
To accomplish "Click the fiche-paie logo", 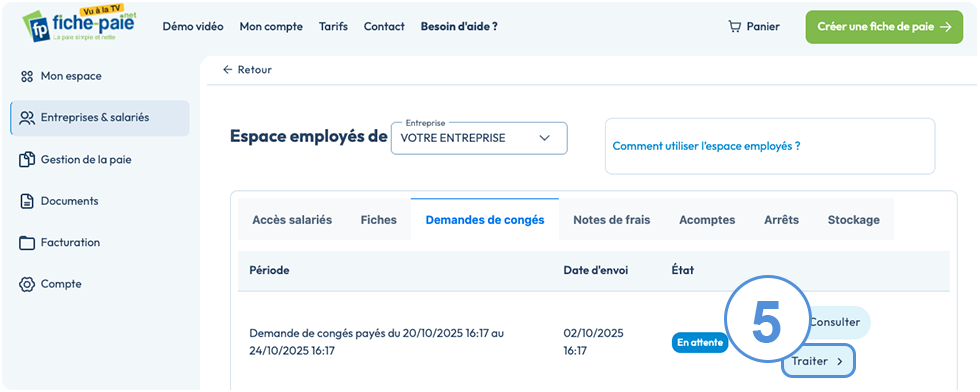I will pos(79,23).
